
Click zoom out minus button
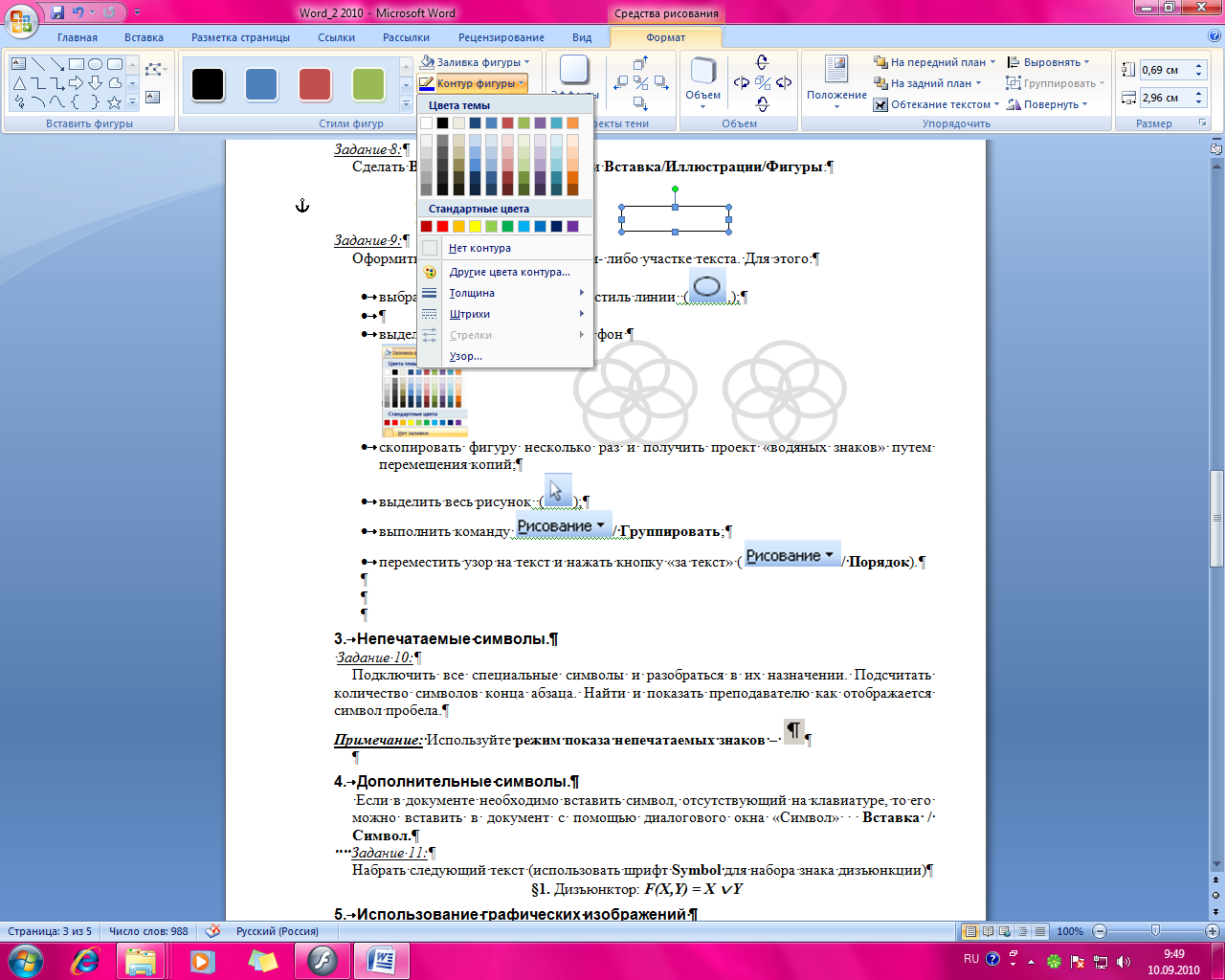pyautogui.click(x=1100, y=931)
